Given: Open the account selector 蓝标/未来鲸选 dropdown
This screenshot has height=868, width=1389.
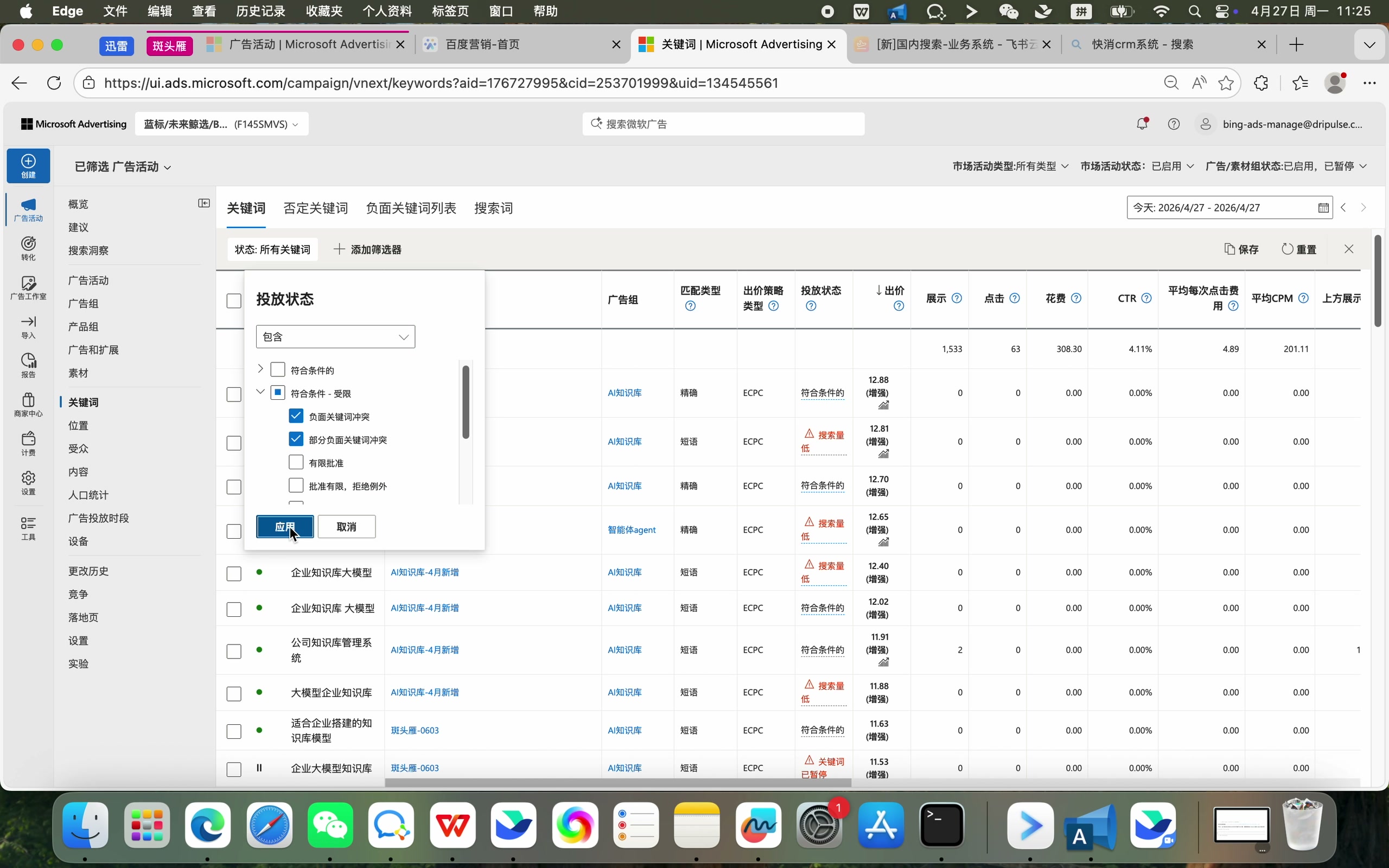Looking at the screenshot, I should pos(221,124).
